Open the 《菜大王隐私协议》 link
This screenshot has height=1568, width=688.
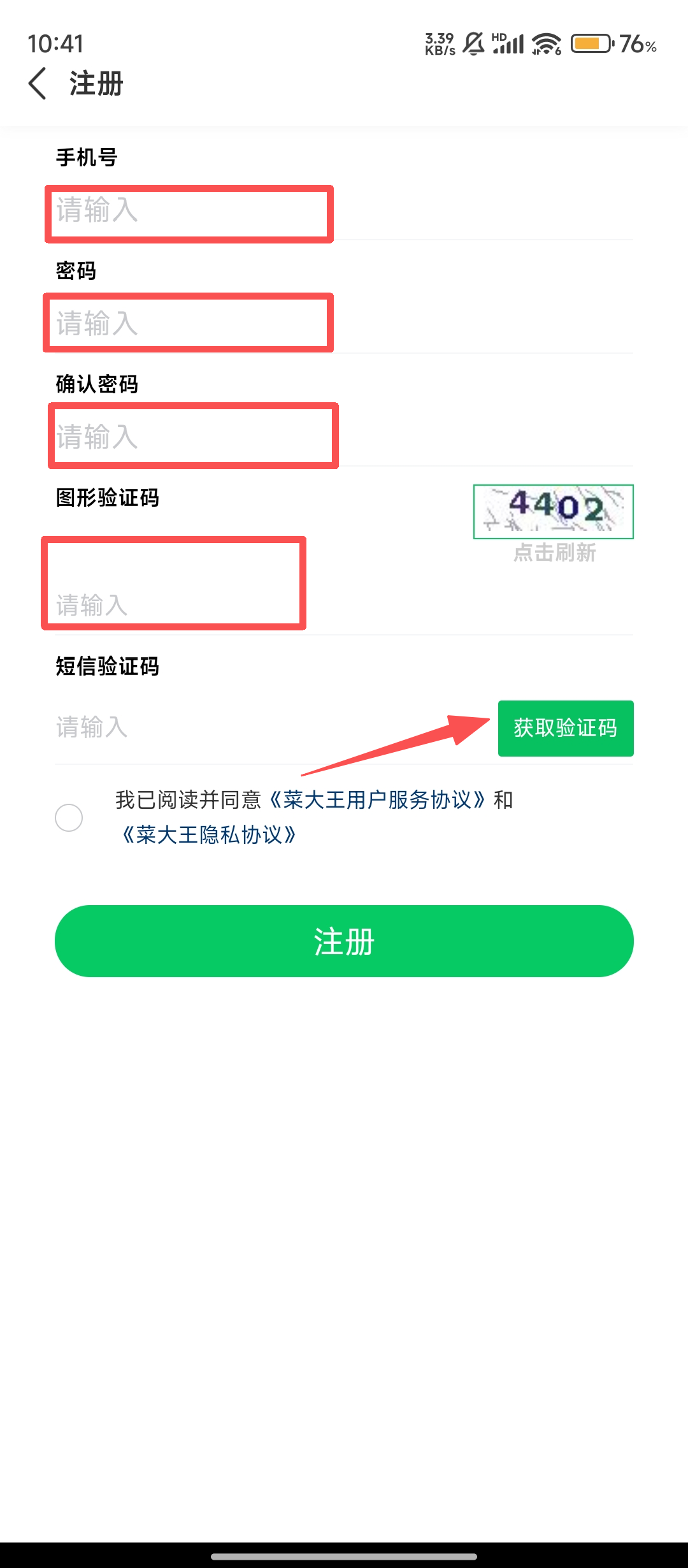pyautogui.click(x=209, y=834)
